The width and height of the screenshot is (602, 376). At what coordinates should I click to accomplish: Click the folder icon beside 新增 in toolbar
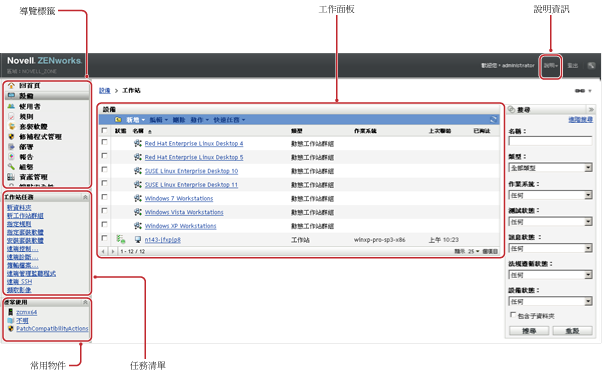tap(119, 120)
